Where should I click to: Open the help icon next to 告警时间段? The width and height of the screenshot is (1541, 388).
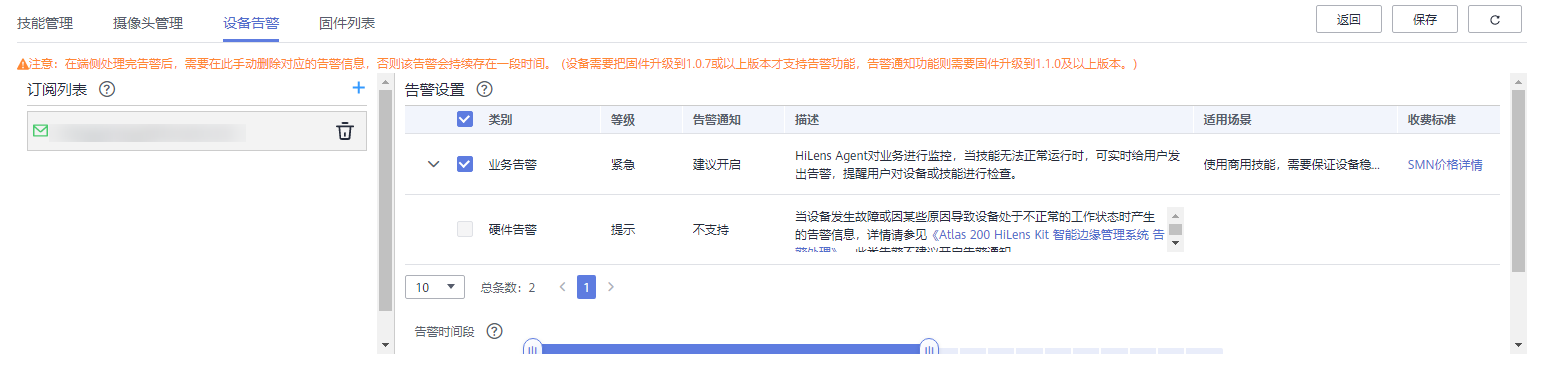[x=494, y=331]
